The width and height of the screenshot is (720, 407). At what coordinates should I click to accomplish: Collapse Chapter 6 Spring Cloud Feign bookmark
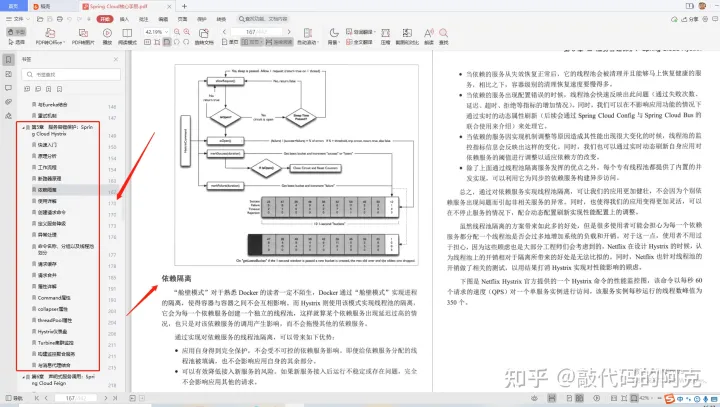(23, 377)
